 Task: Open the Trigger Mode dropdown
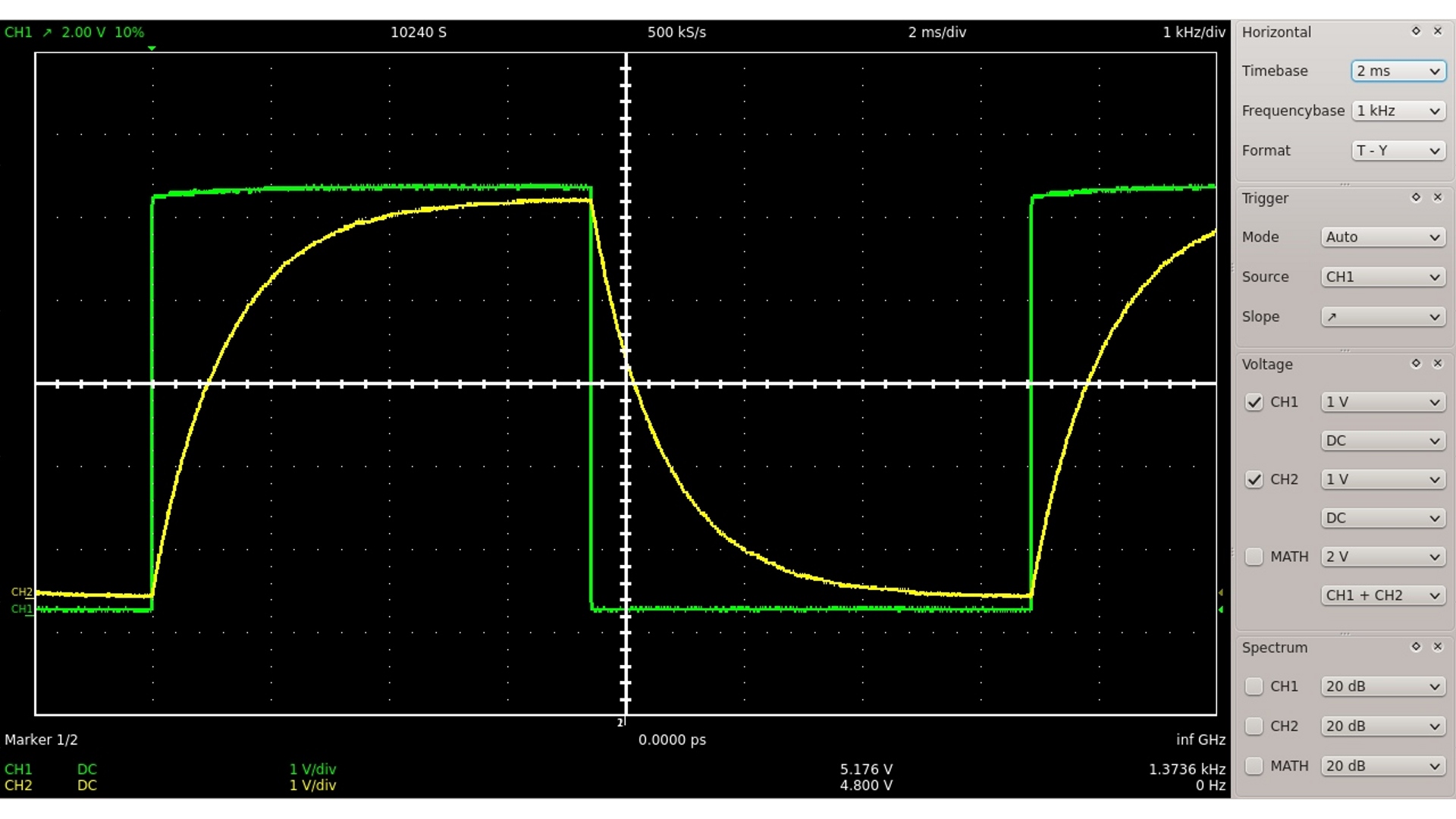pos(1382,237)
